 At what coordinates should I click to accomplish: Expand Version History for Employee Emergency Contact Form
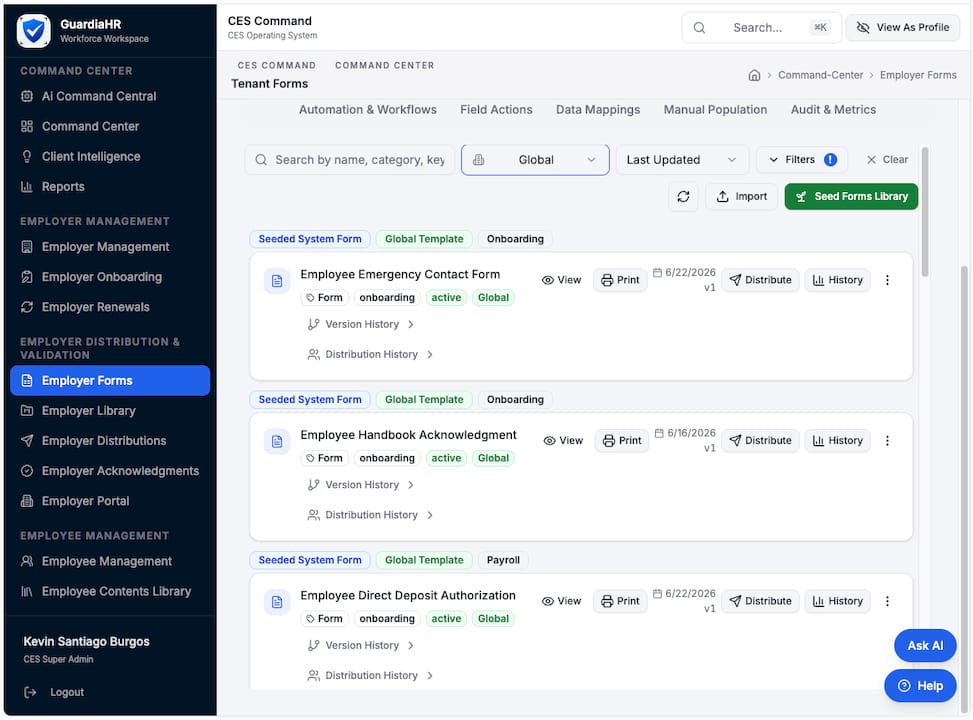tap(361, 325)
